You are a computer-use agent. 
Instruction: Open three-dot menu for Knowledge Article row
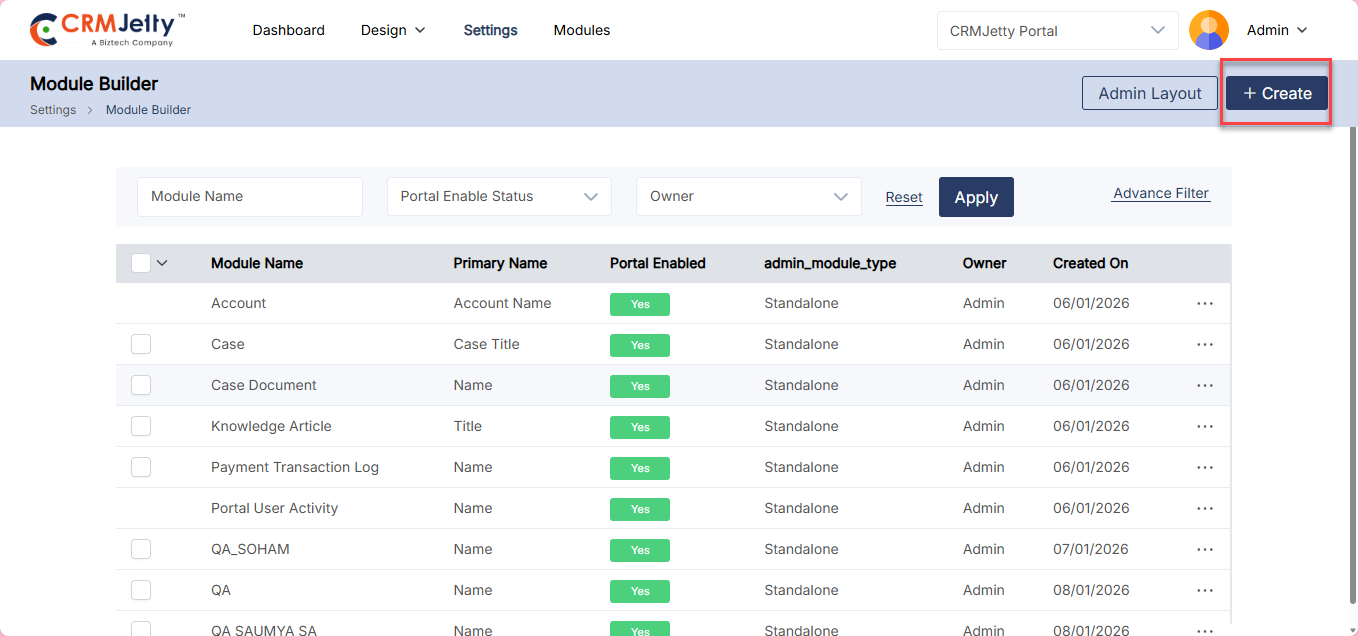1204,426
